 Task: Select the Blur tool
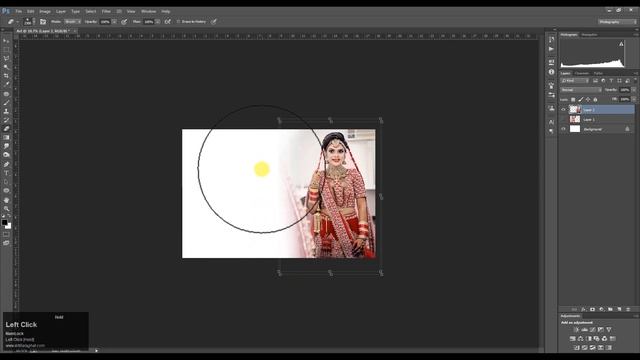tap(6, 146)
